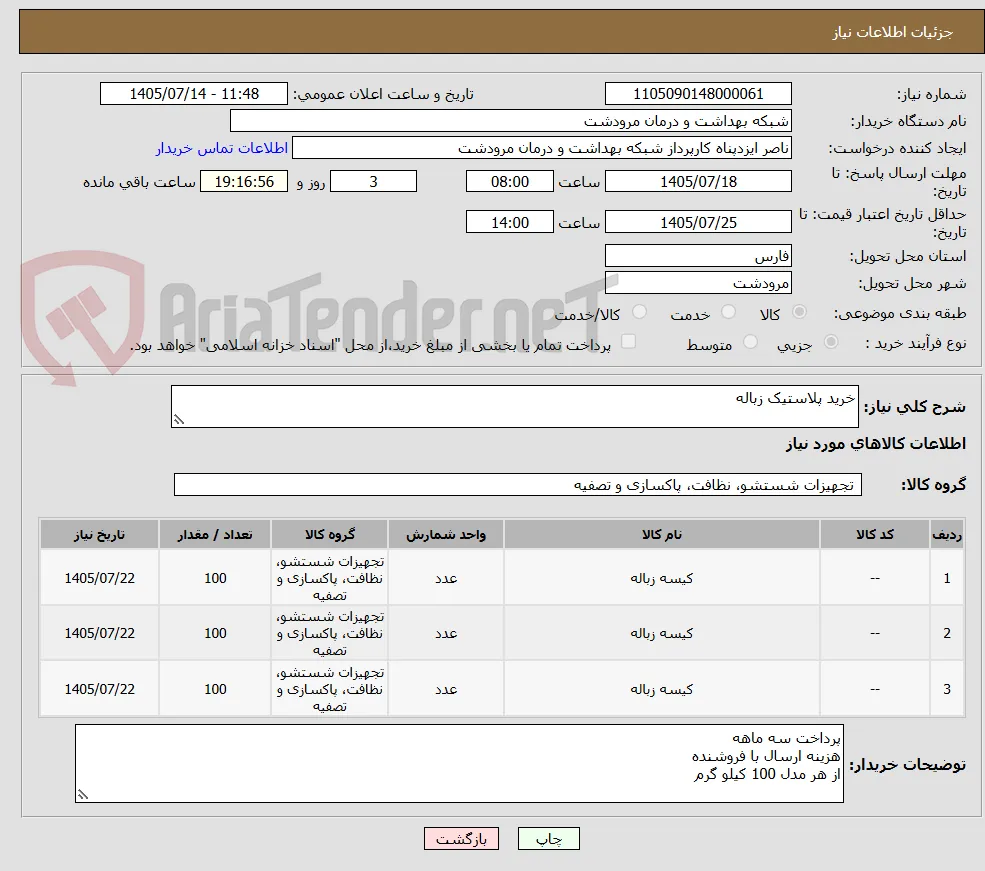Select the کالا/خدمت radio button
The width and height of the screenshot is (985, 871).
pyautogui.click(x=639, y=312)
